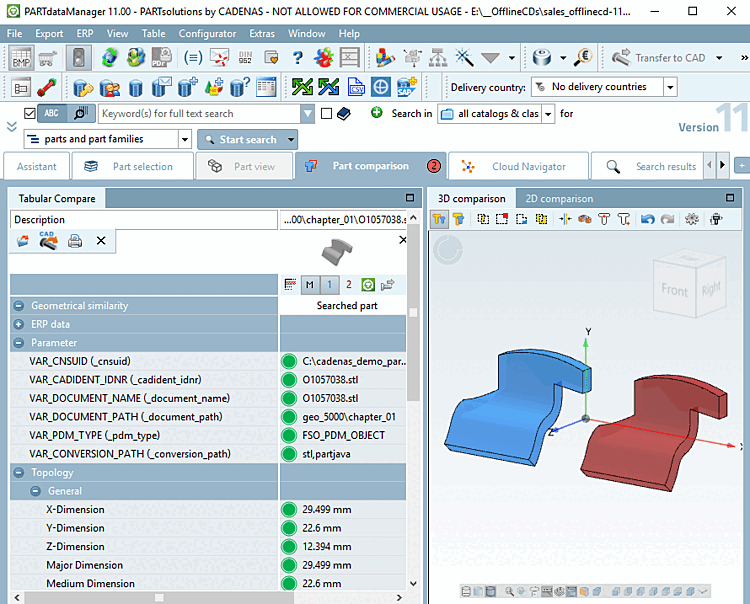The image size is (750, 604).
Task: Click the binoculars search mode icon
Action: (81, 114)
